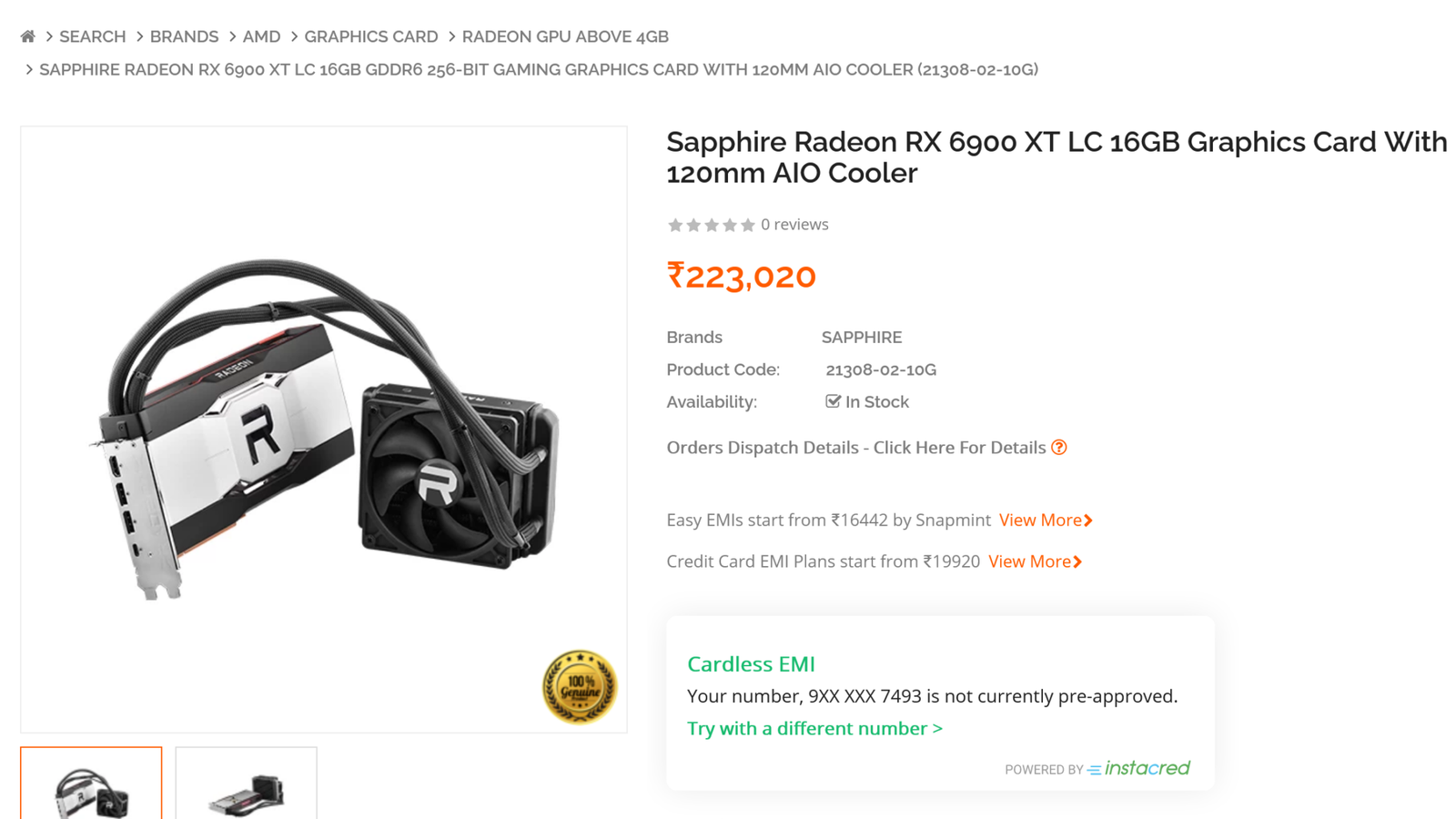Go to Brands breadcrumb
This screenshot has width=1456, height=819.
point(184,36)
